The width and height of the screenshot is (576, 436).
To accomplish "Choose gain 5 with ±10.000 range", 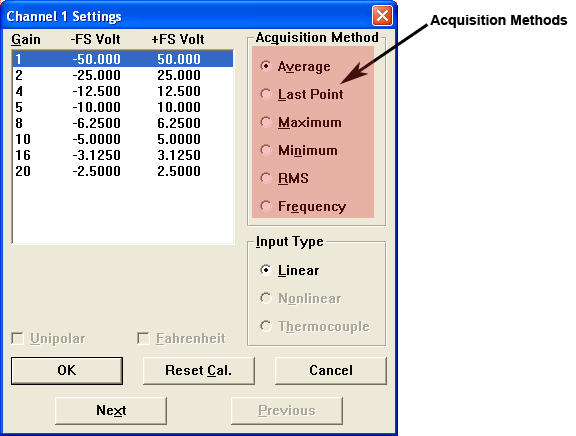I will [x=123, y=107].
